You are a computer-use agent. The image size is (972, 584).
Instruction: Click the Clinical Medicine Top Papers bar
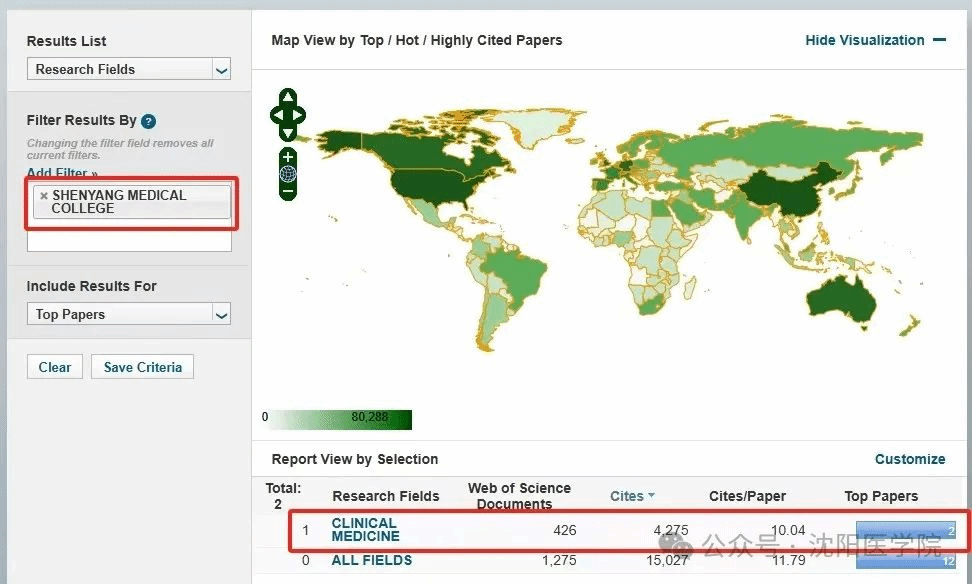tap(905, 530)
